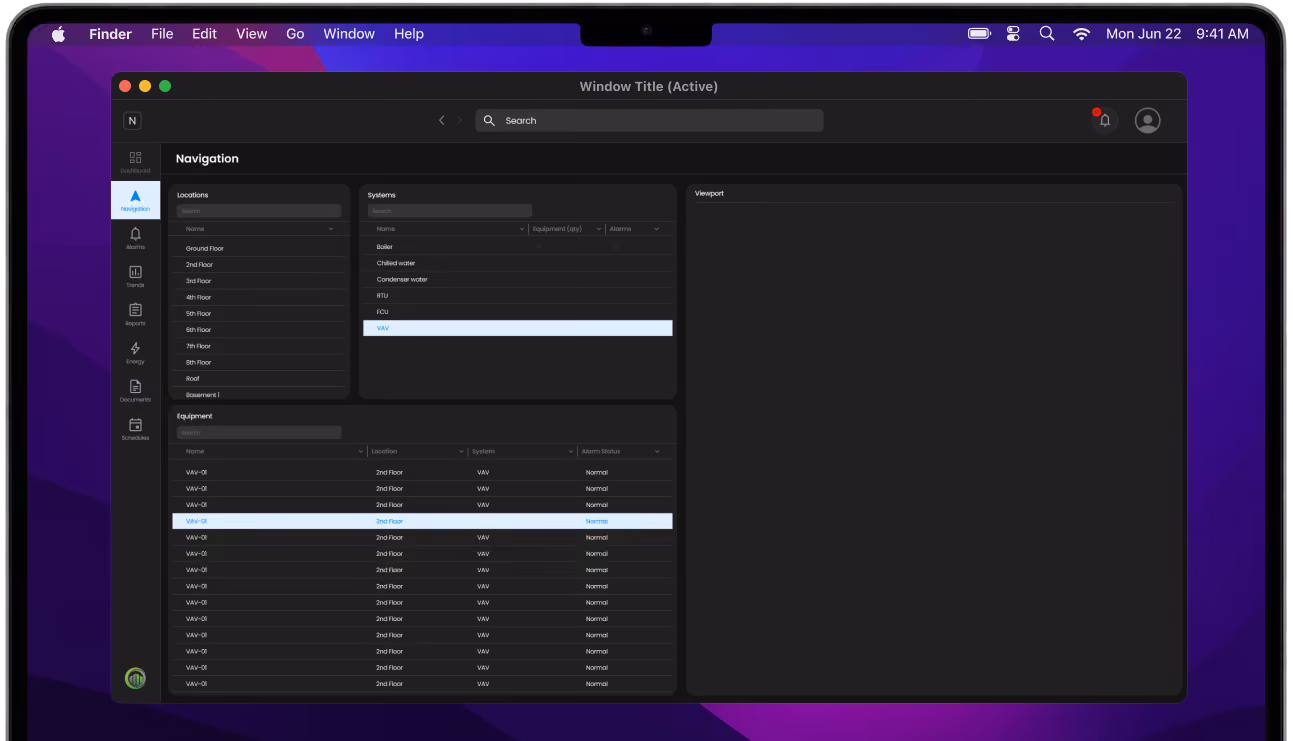
Task: Open the user profile avatar icon
Action: pos(1148,120)
